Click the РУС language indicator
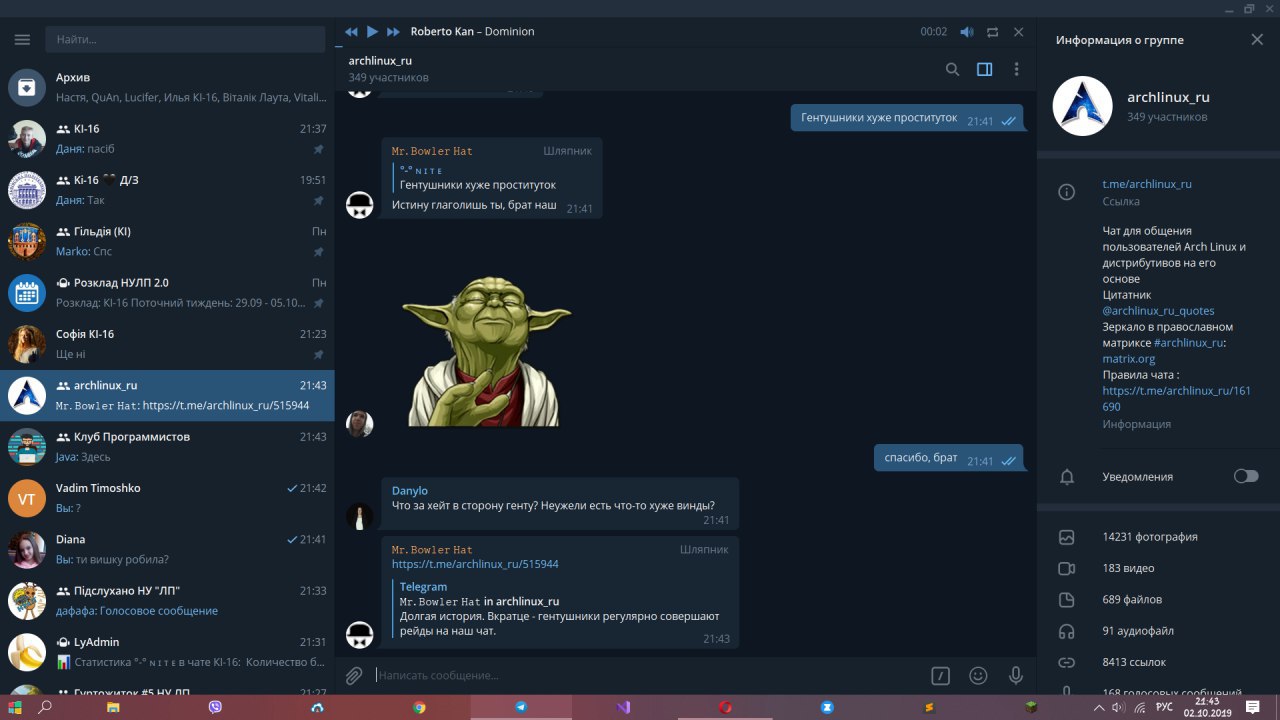The width and height of the screenshot is (1280, 720). pos(1164,707)
